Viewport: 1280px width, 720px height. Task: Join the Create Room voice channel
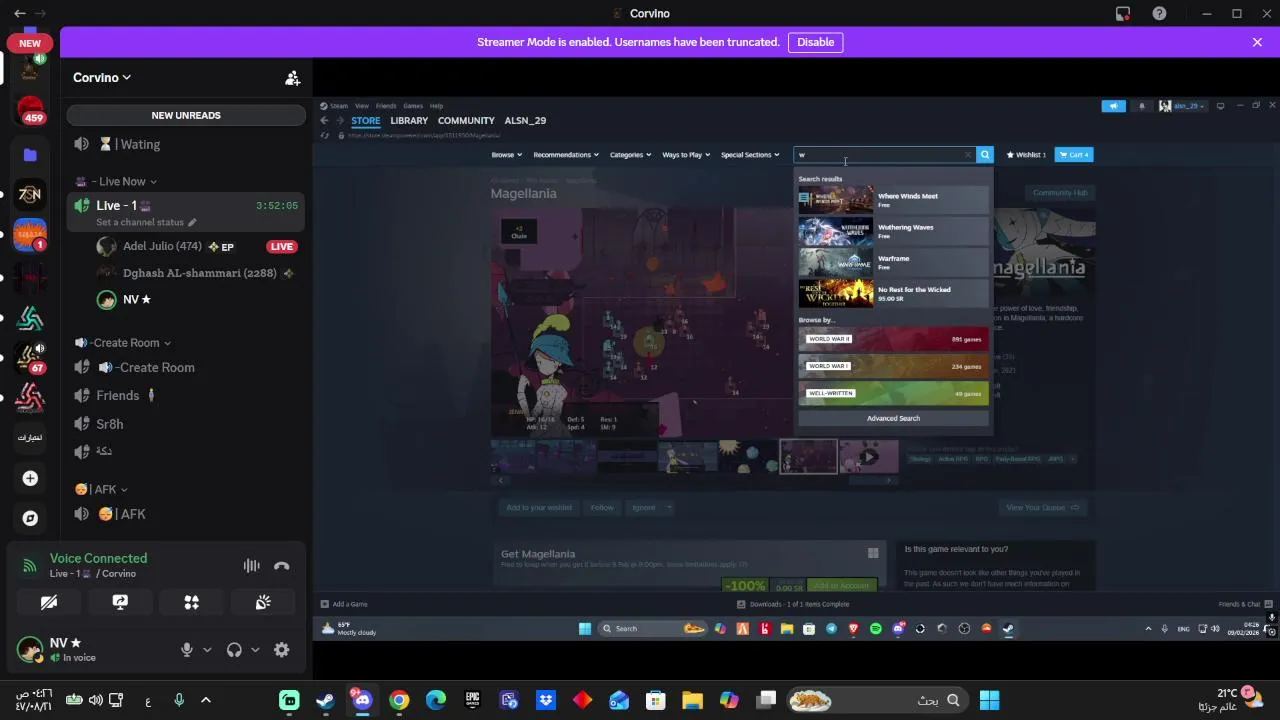186,367
